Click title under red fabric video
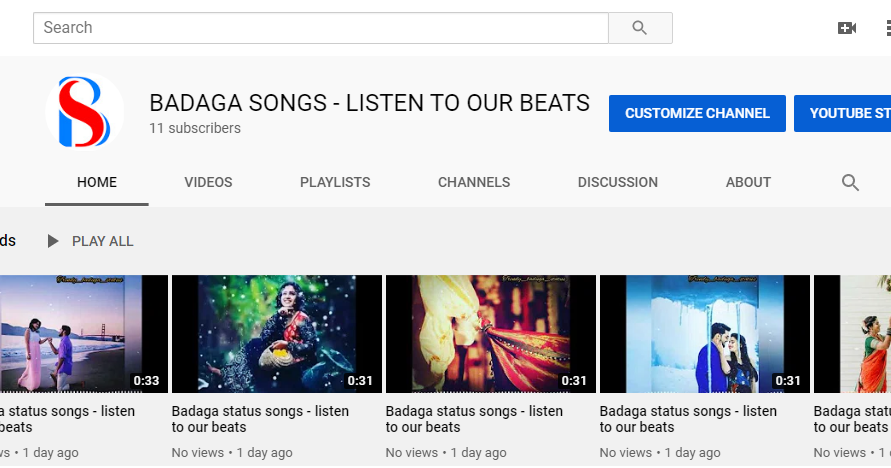The image size is (891, 468). point(474,419)
